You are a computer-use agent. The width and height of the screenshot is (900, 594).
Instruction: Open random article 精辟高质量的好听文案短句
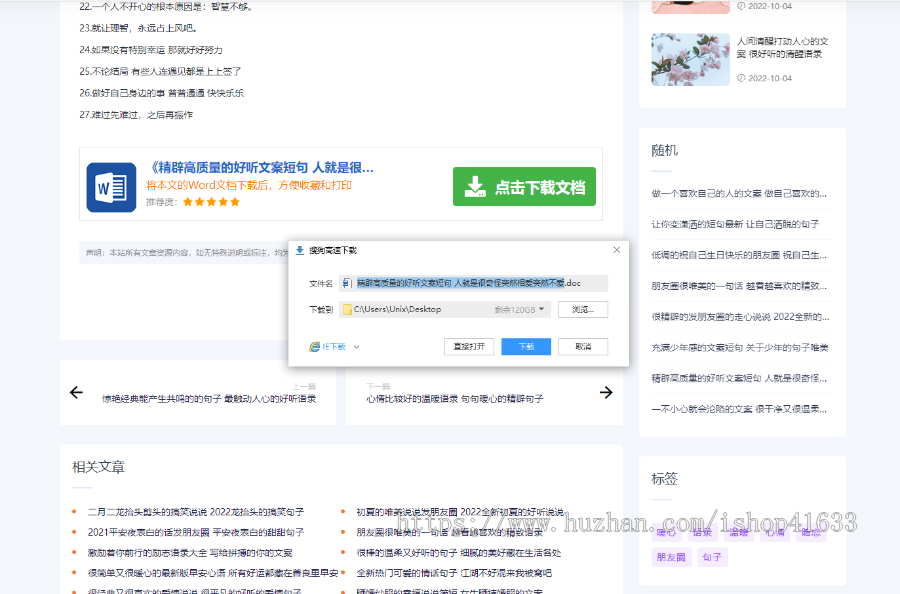tap(739, 378)
